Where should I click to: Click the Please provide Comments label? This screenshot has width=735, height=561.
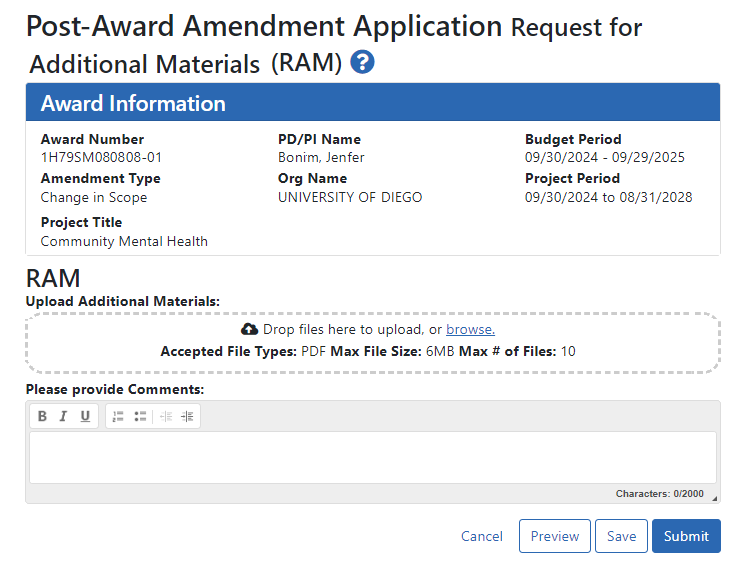coord(115,389)
